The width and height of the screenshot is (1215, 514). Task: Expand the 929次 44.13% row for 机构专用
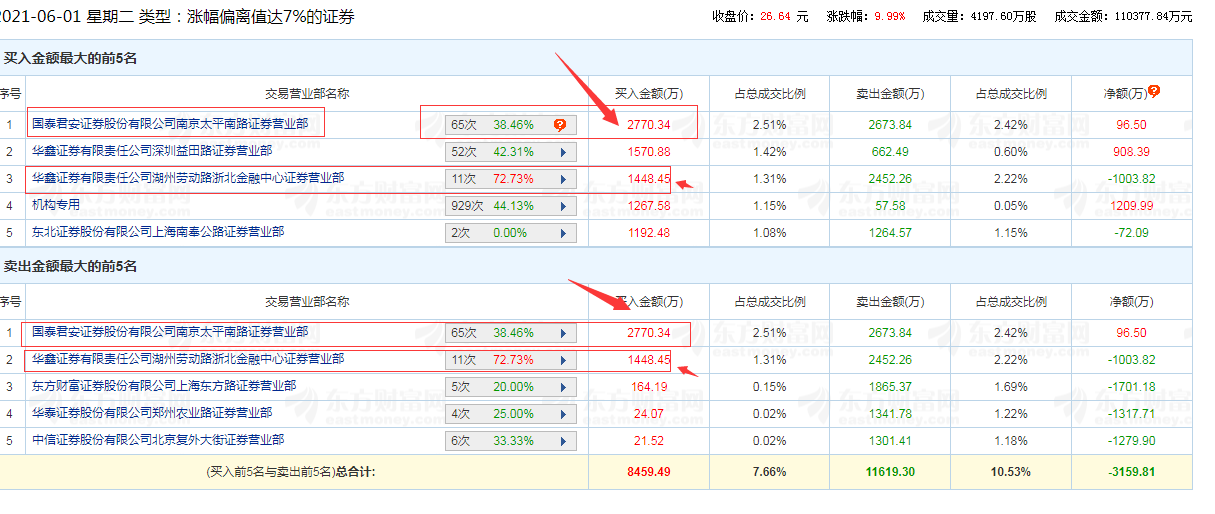[563, 206]
